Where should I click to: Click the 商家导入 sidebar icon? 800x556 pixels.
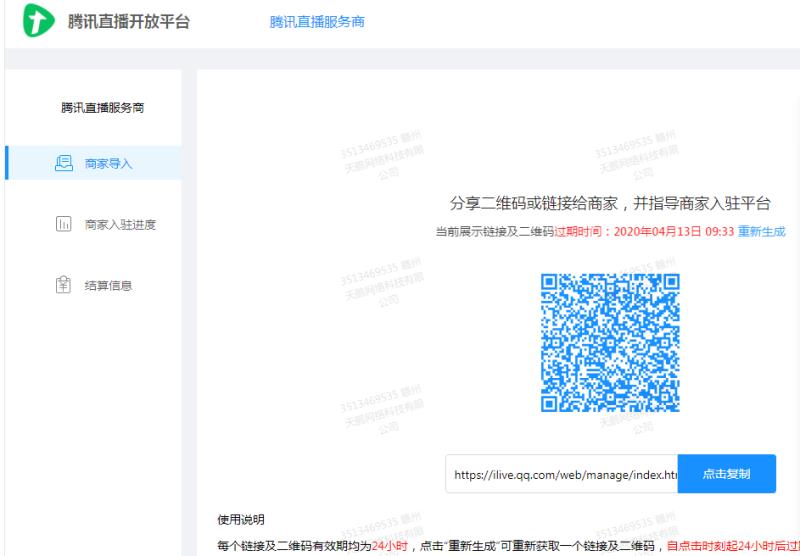click(x=64, y=163)
